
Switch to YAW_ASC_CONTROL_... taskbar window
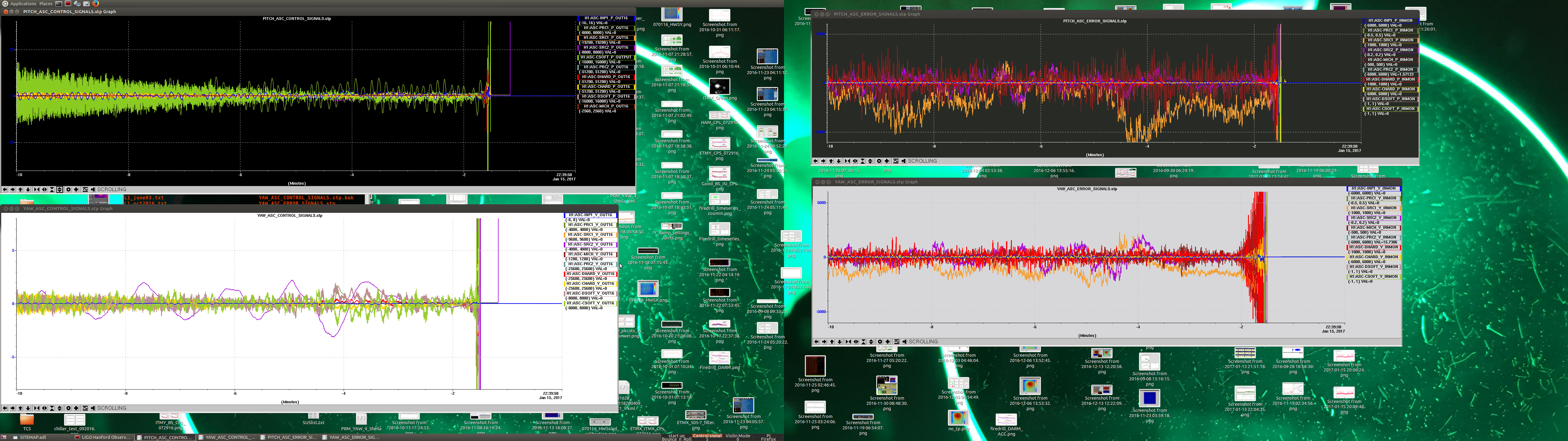[x=226, y=437]
